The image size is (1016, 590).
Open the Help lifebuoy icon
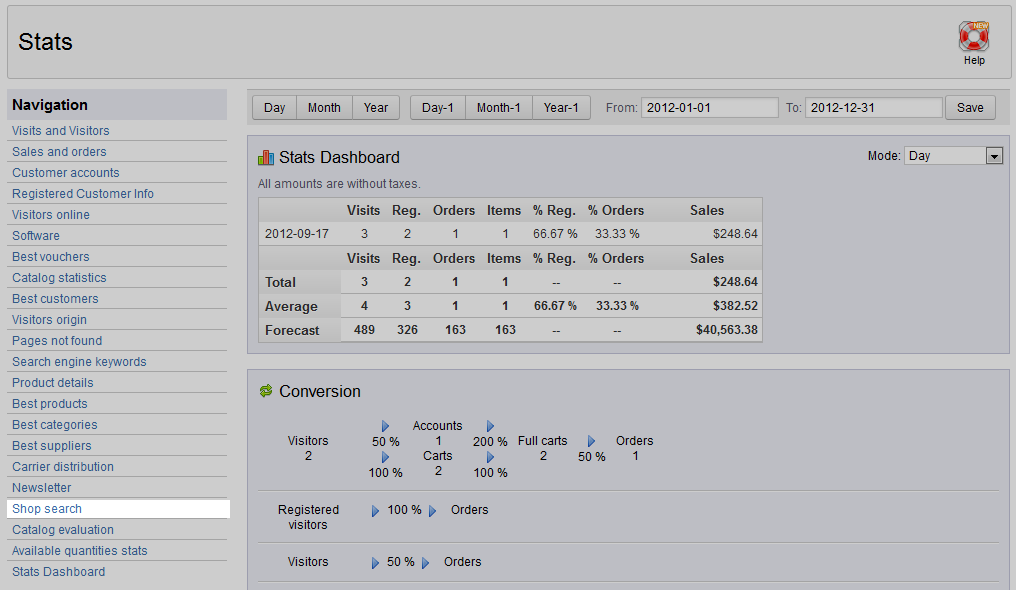(973, 37)
